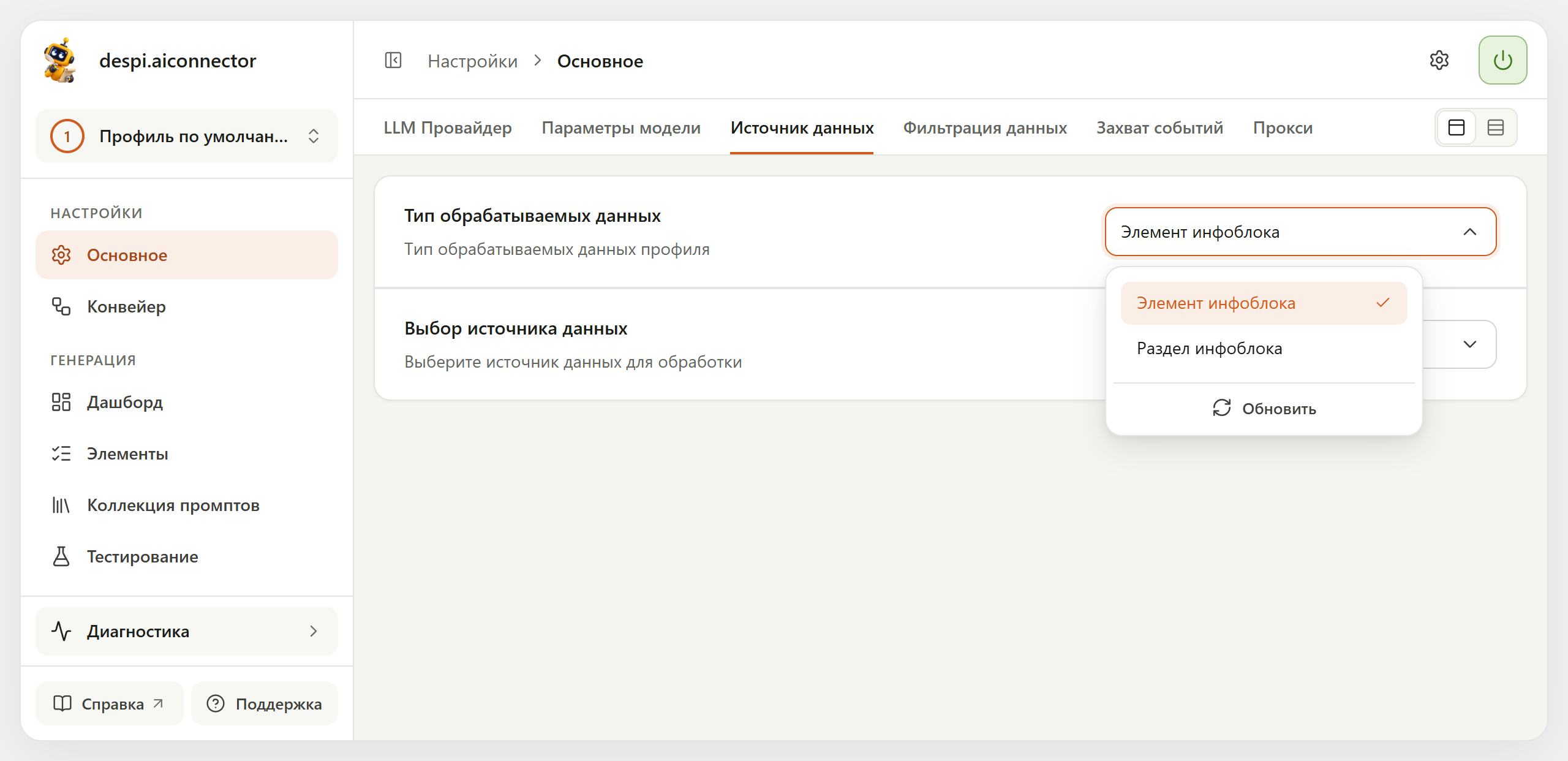Toggle the green power button
The width and height of the screenshot is (1568, 761).
point(1502,60)
